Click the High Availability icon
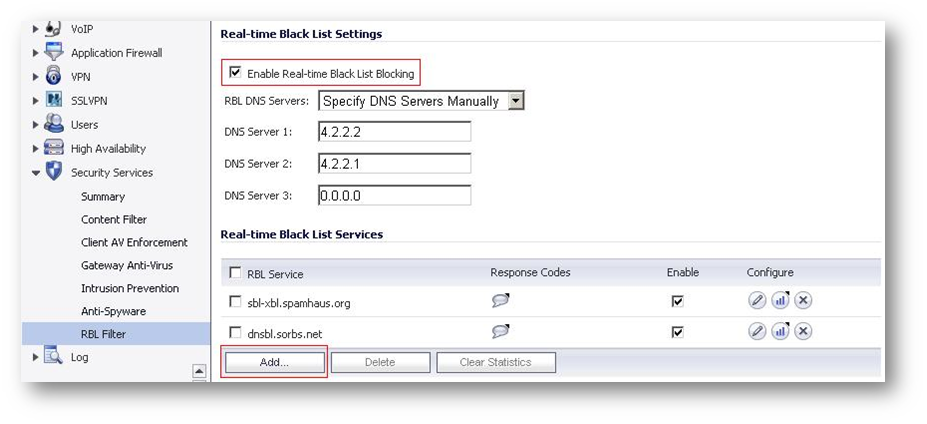927x424 pixels. tap(54, 148)
